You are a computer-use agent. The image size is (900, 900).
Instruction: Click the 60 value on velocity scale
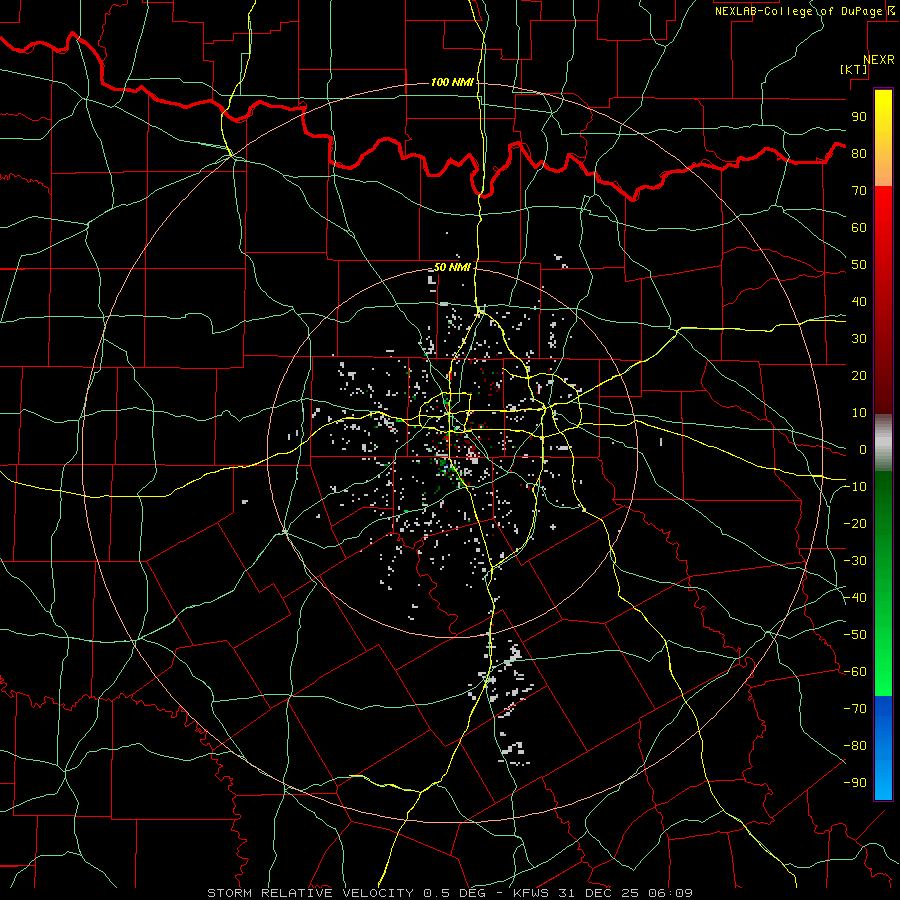point(859,227)
